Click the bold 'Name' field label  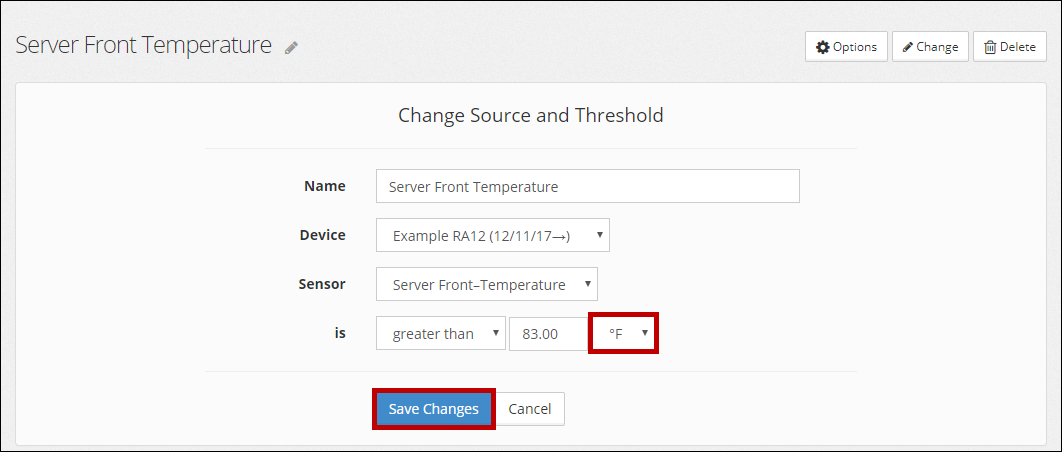pyautogui.click(x=325, y=186)
